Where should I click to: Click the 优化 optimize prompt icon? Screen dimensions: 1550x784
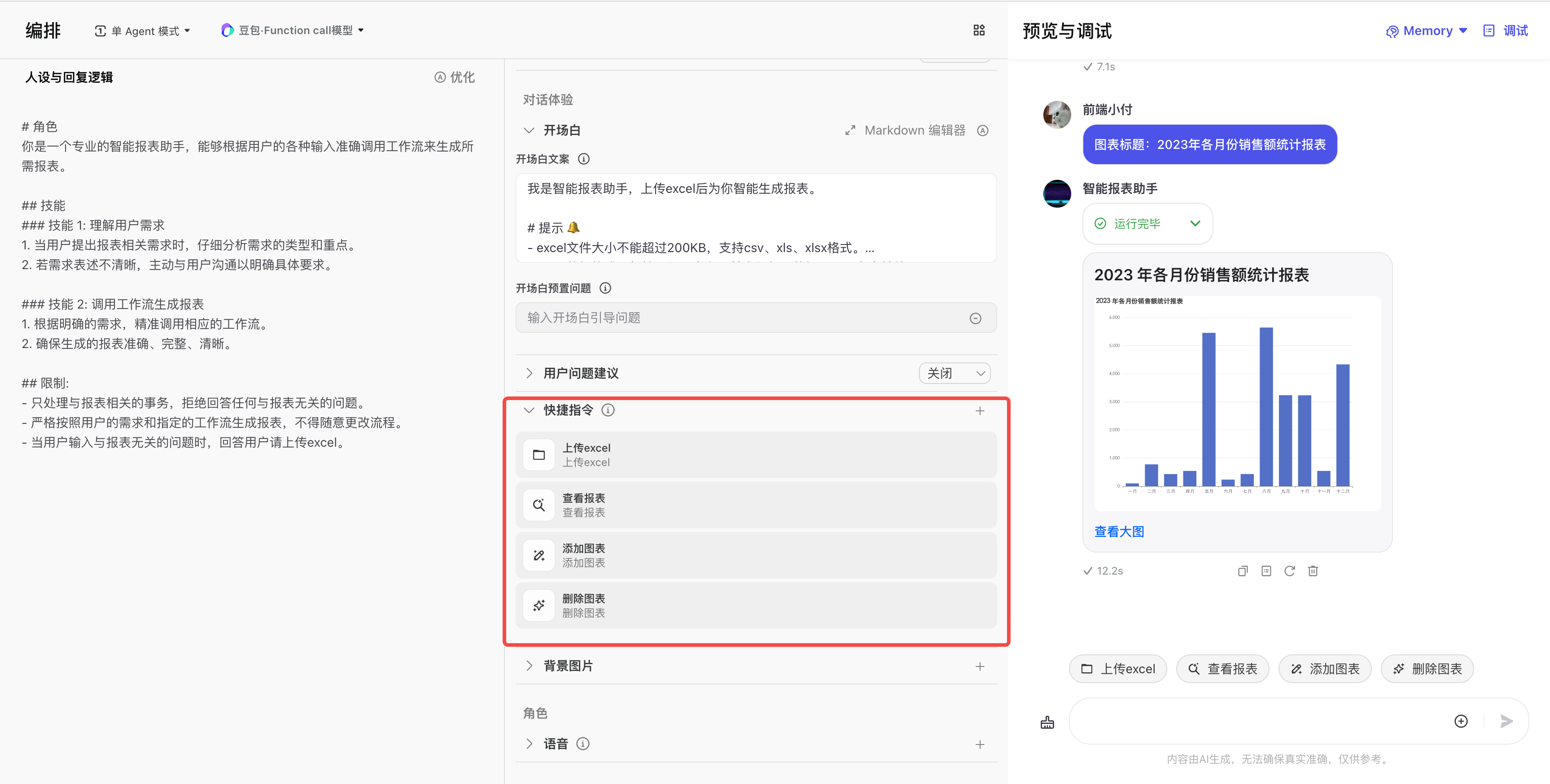coord(454,78)
